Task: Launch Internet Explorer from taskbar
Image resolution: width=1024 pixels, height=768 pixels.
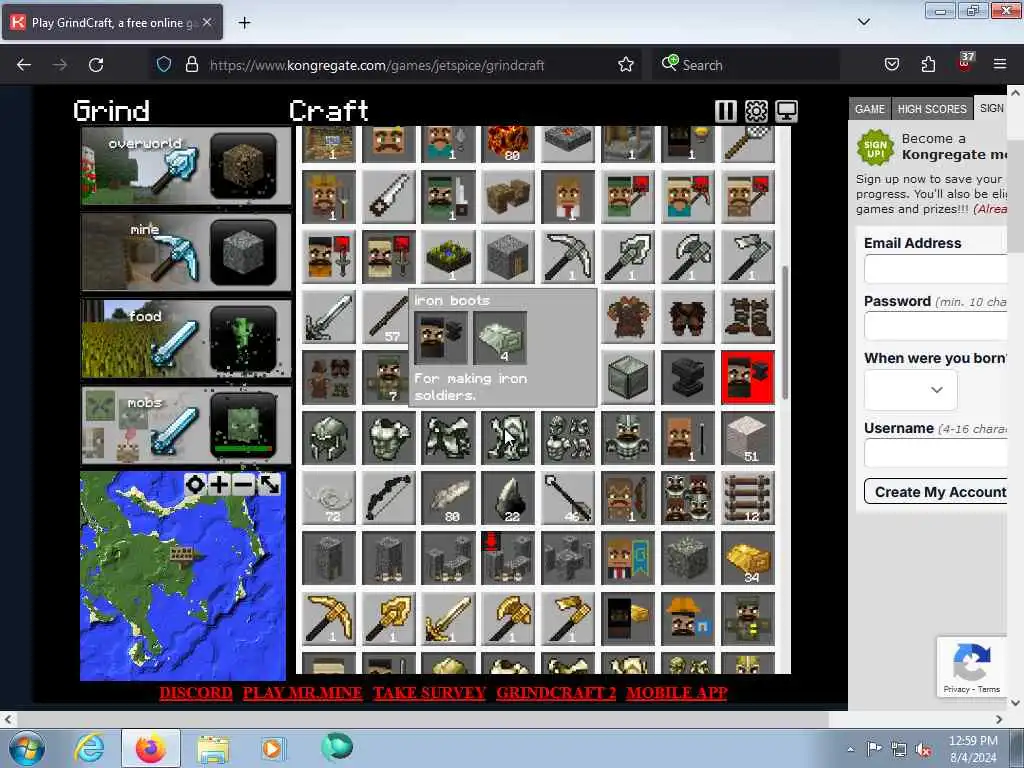Action: 89,748
